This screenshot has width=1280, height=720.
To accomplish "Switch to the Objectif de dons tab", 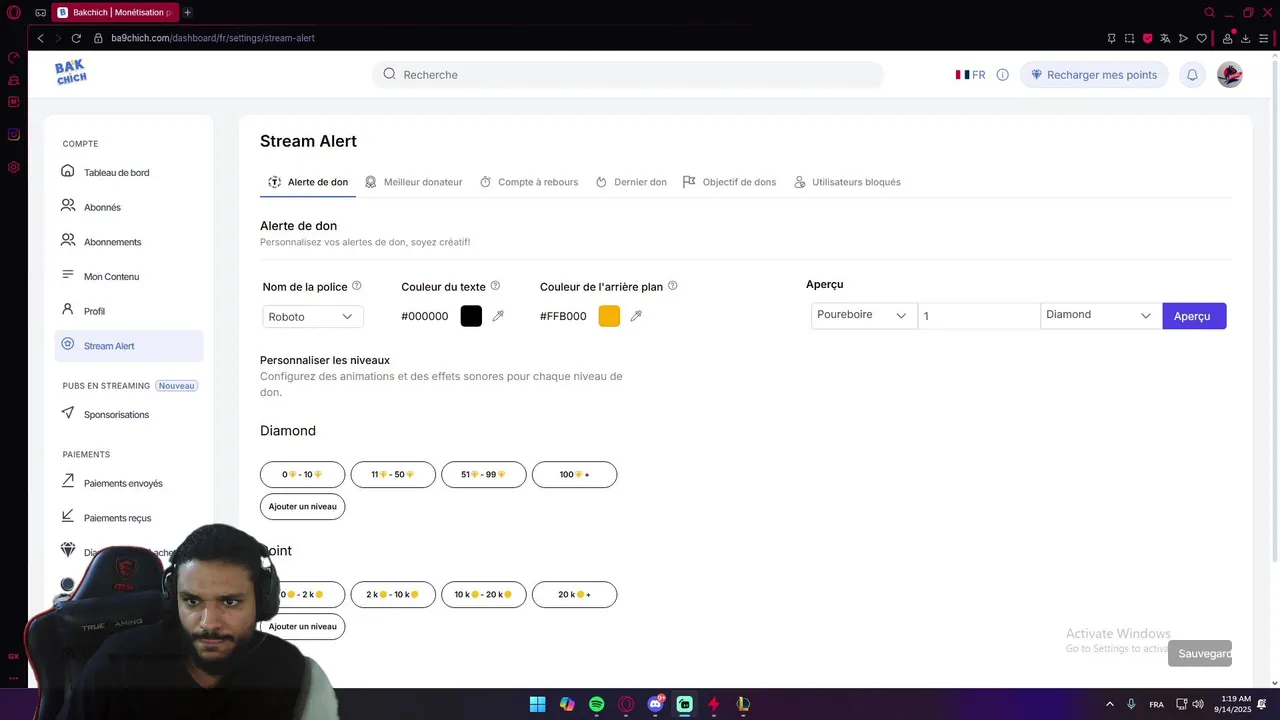I will point(729,182).
